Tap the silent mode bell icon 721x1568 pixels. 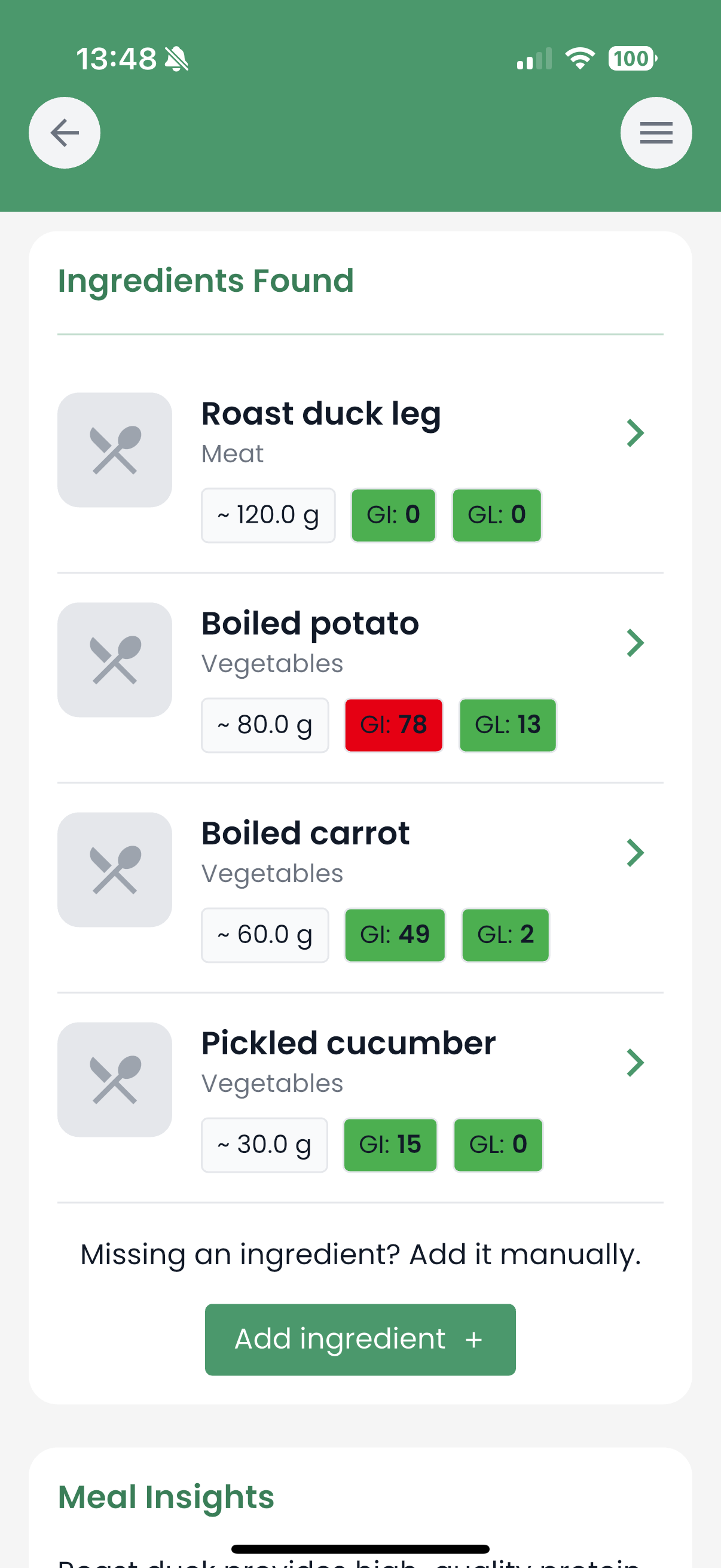point(177,60)
